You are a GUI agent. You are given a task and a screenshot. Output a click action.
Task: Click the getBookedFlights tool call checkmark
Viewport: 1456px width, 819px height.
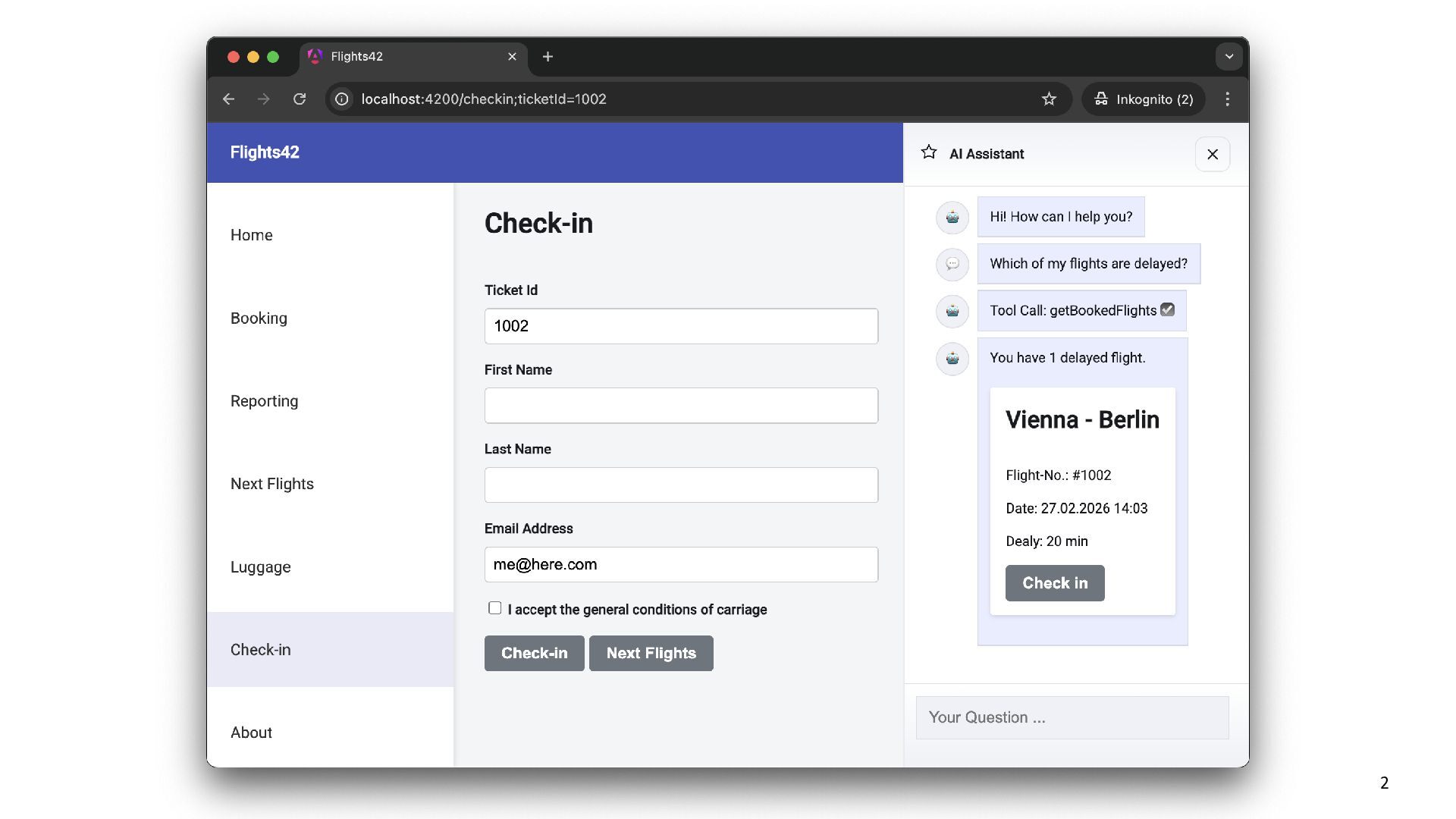(x=1167, y=309)
